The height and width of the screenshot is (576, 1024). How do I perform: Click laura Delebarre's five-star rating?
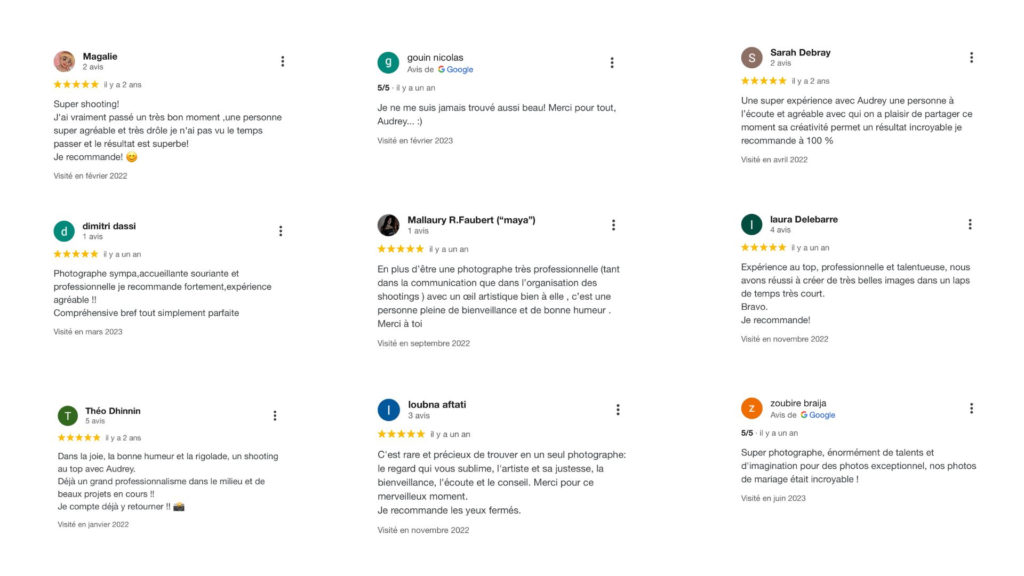(x=763, y=247)
